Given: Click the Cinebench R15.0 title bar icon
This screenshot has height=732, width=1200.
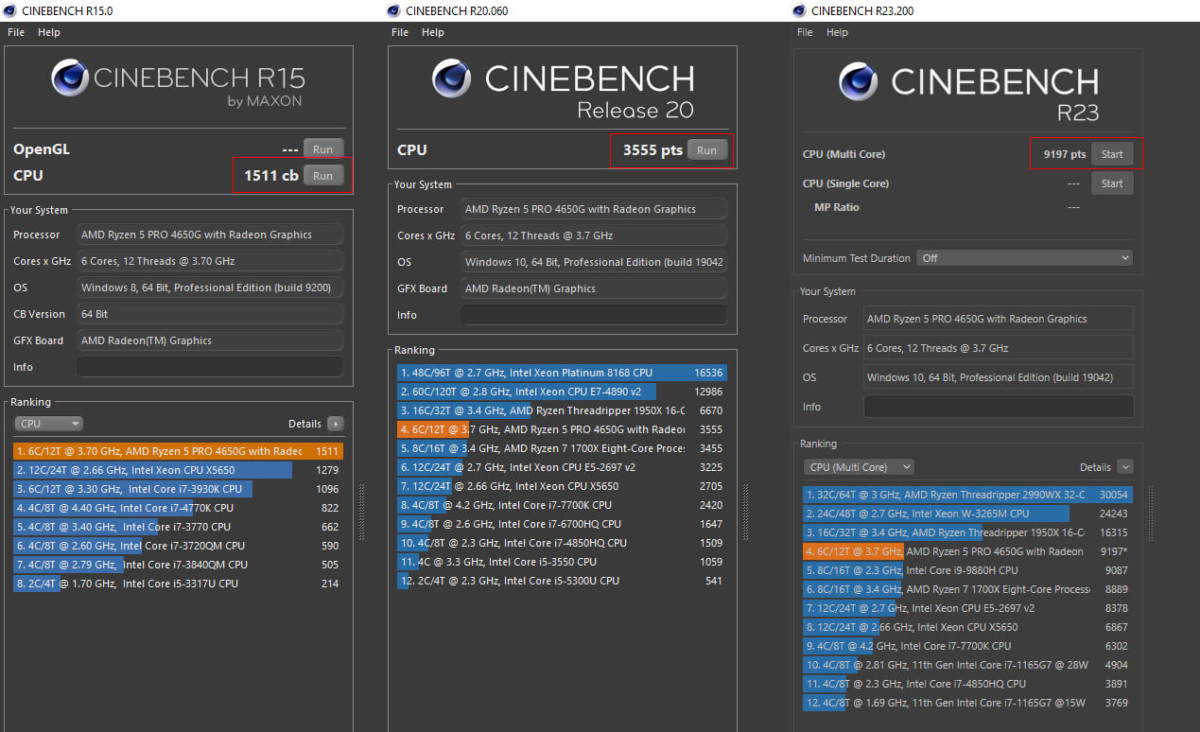Looking at the screenshot, I should (x=12, y=11).
